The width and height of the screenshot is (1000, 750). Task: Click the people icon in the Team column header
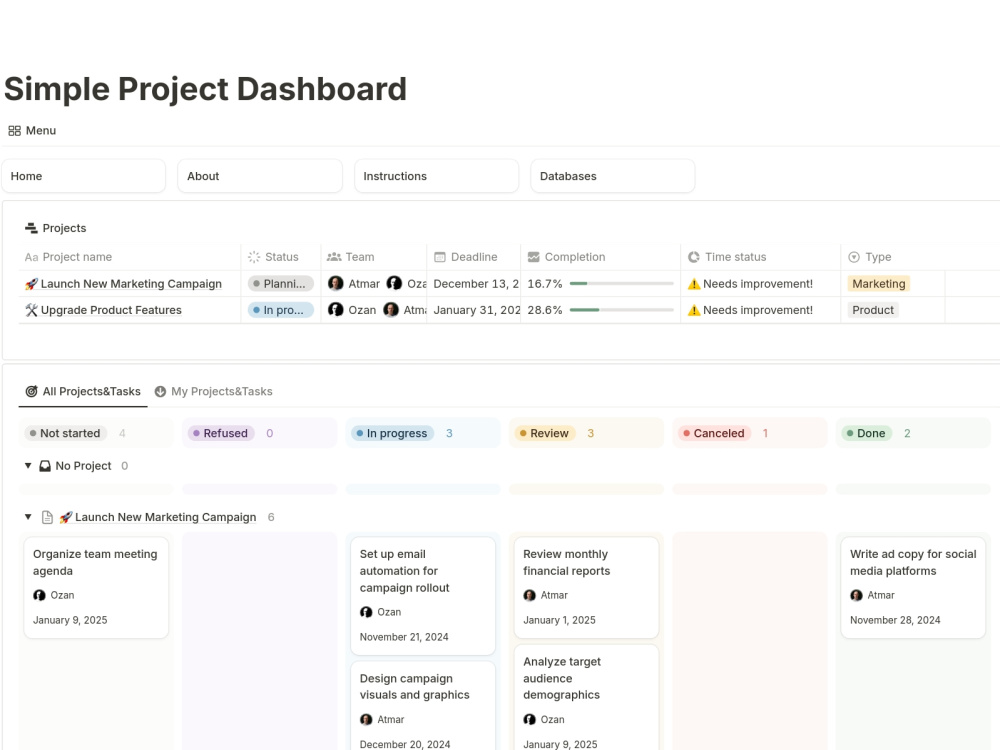click(x=336, y=256)
